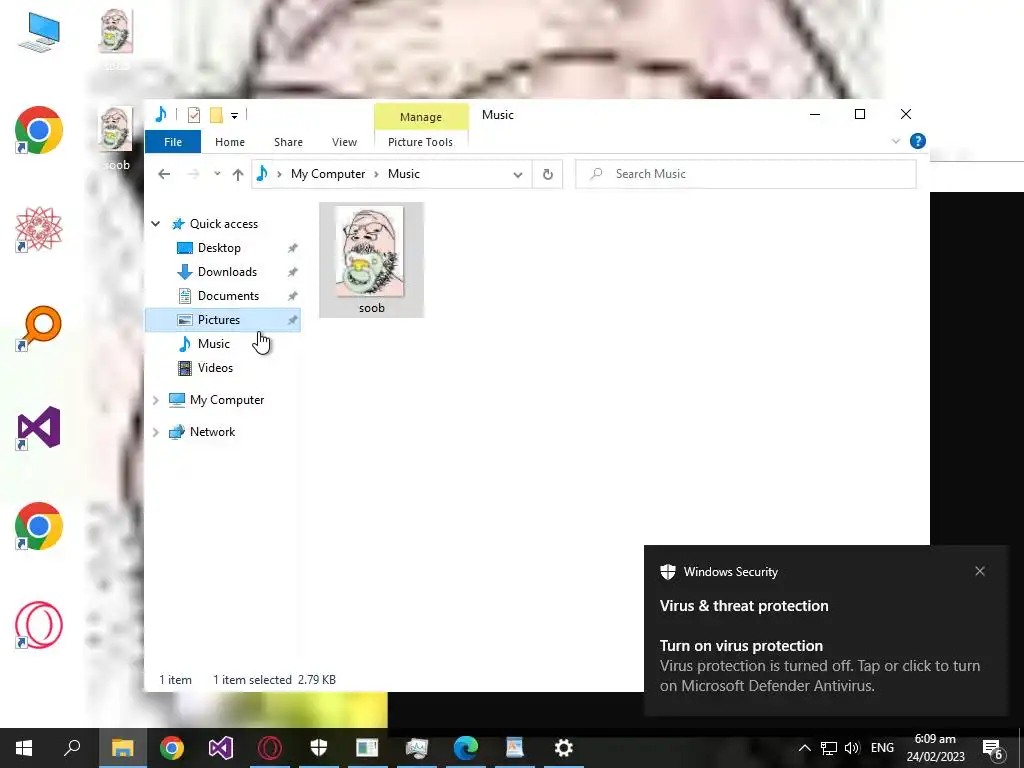Go up one folder level

point(238,174)
